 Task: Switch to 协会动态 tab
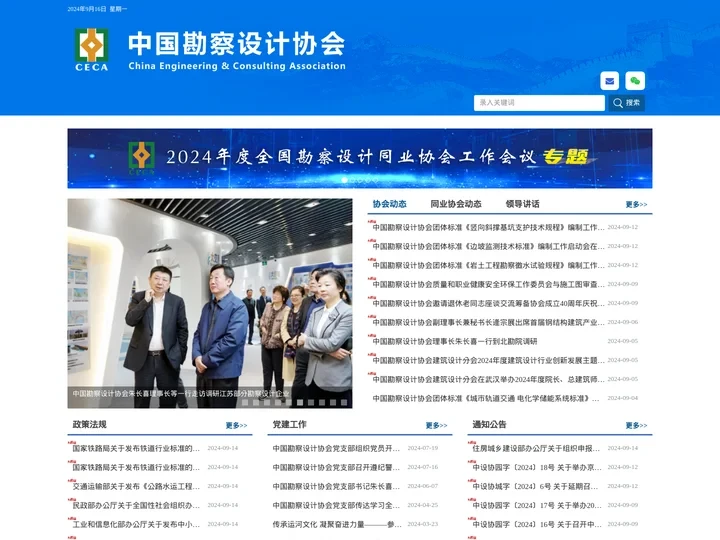(x=389, y=204)
